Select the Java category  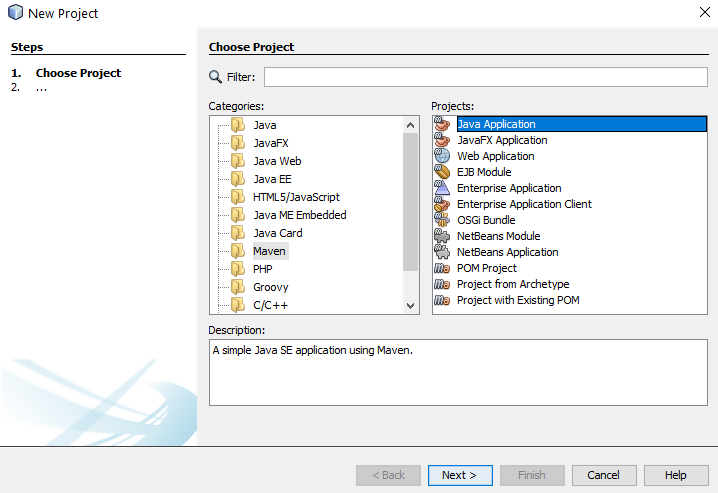click(x=265, y=125)
